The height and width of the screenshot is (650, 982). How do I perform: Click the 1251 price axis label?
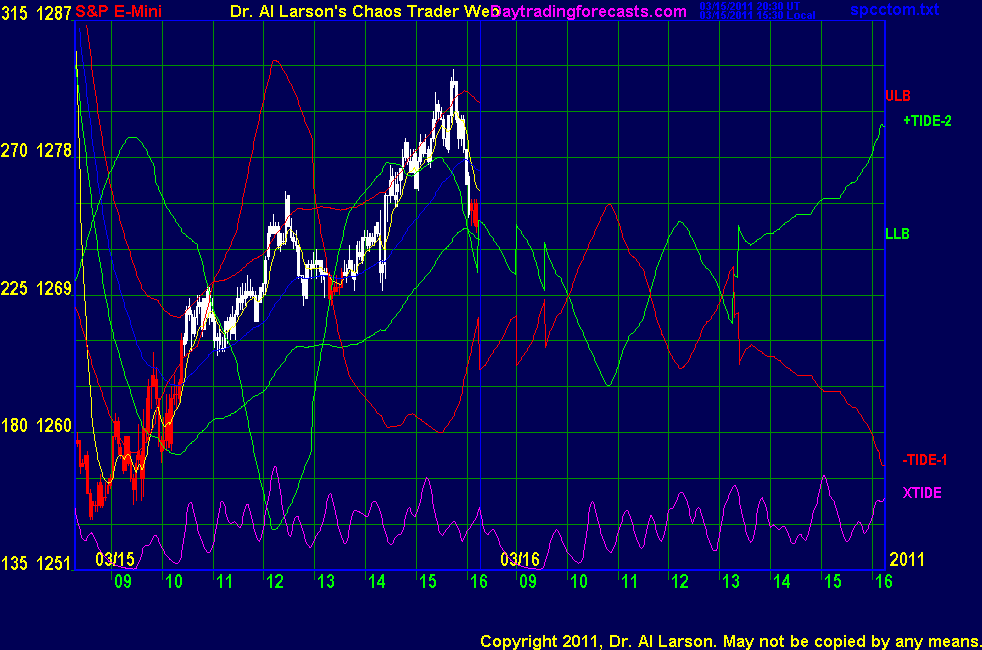click(x=54, y=564)
